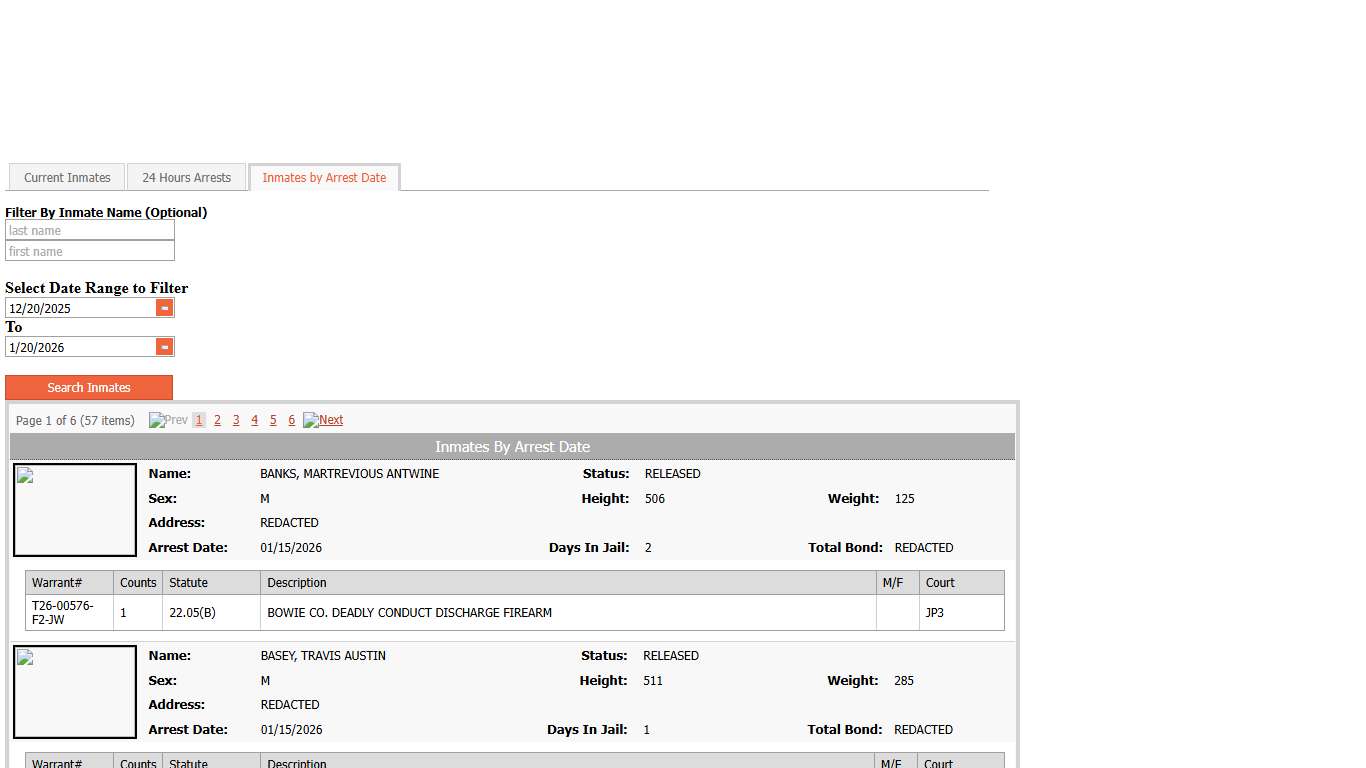1366x768 pixels.
Task: Open the 24 Hours Arrests tab
Action: (186, 178)
